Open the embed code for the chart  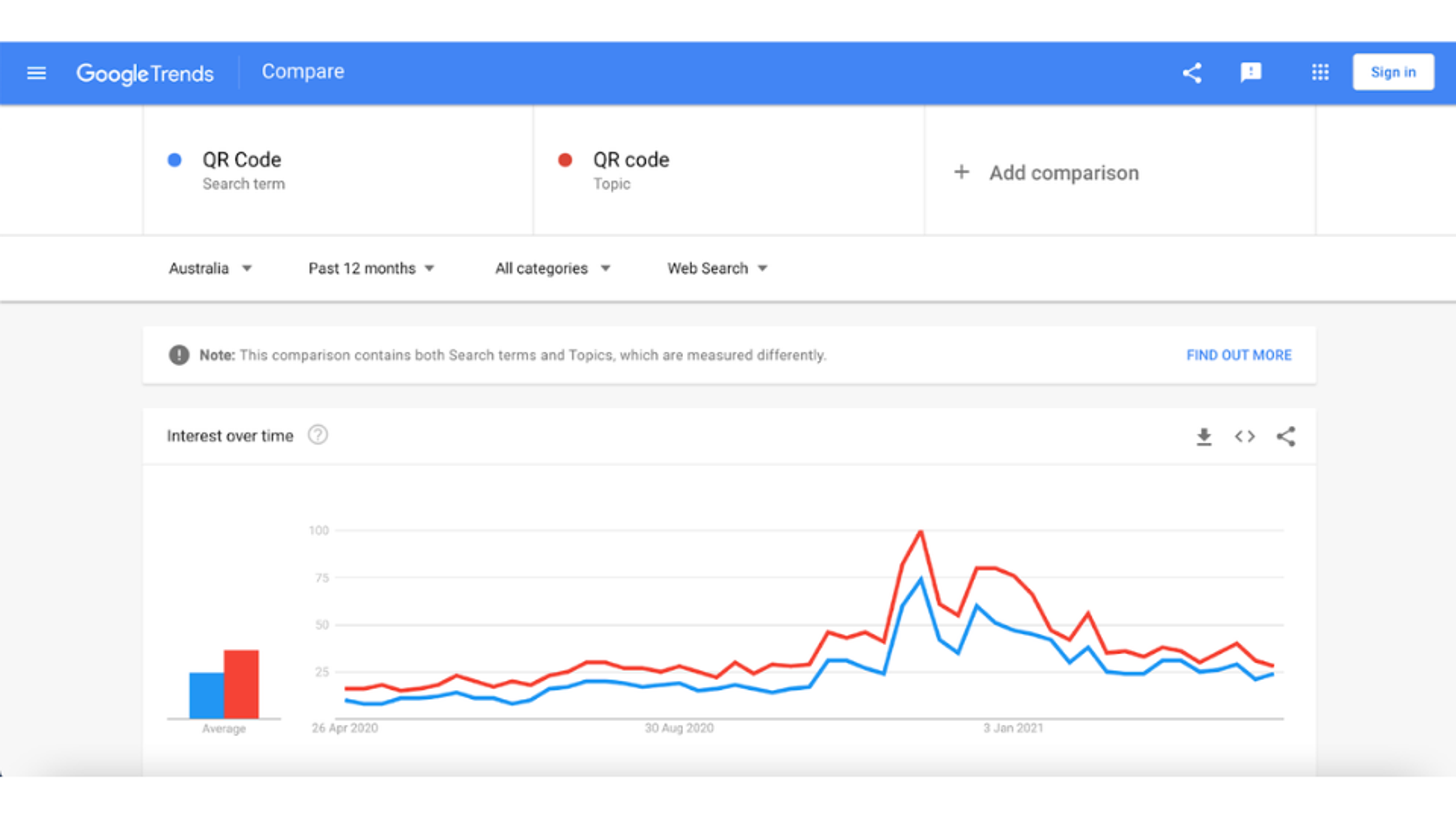pyautogui.click(x=1244, y=436)
